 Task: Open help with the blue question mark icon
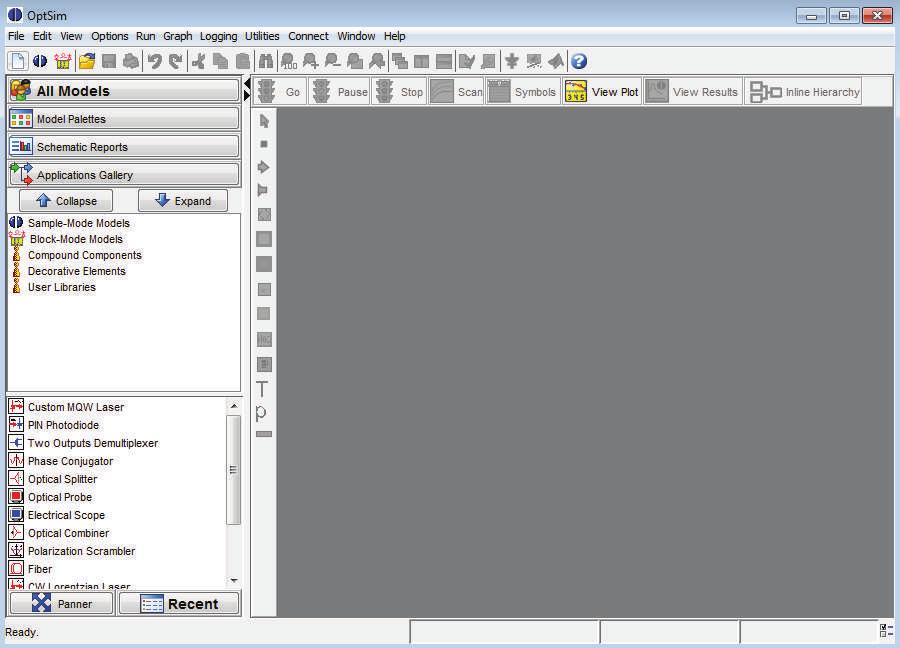tap(579, 61)
